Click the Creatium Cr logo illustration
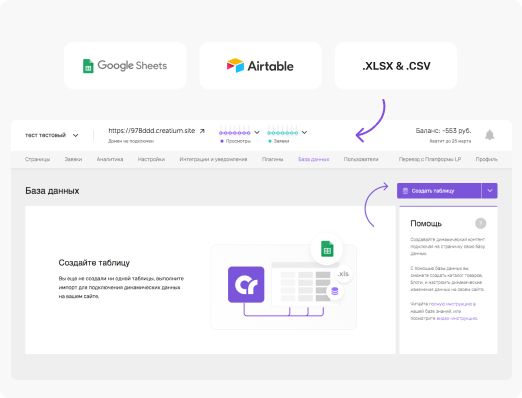 [x=246, y=284]
